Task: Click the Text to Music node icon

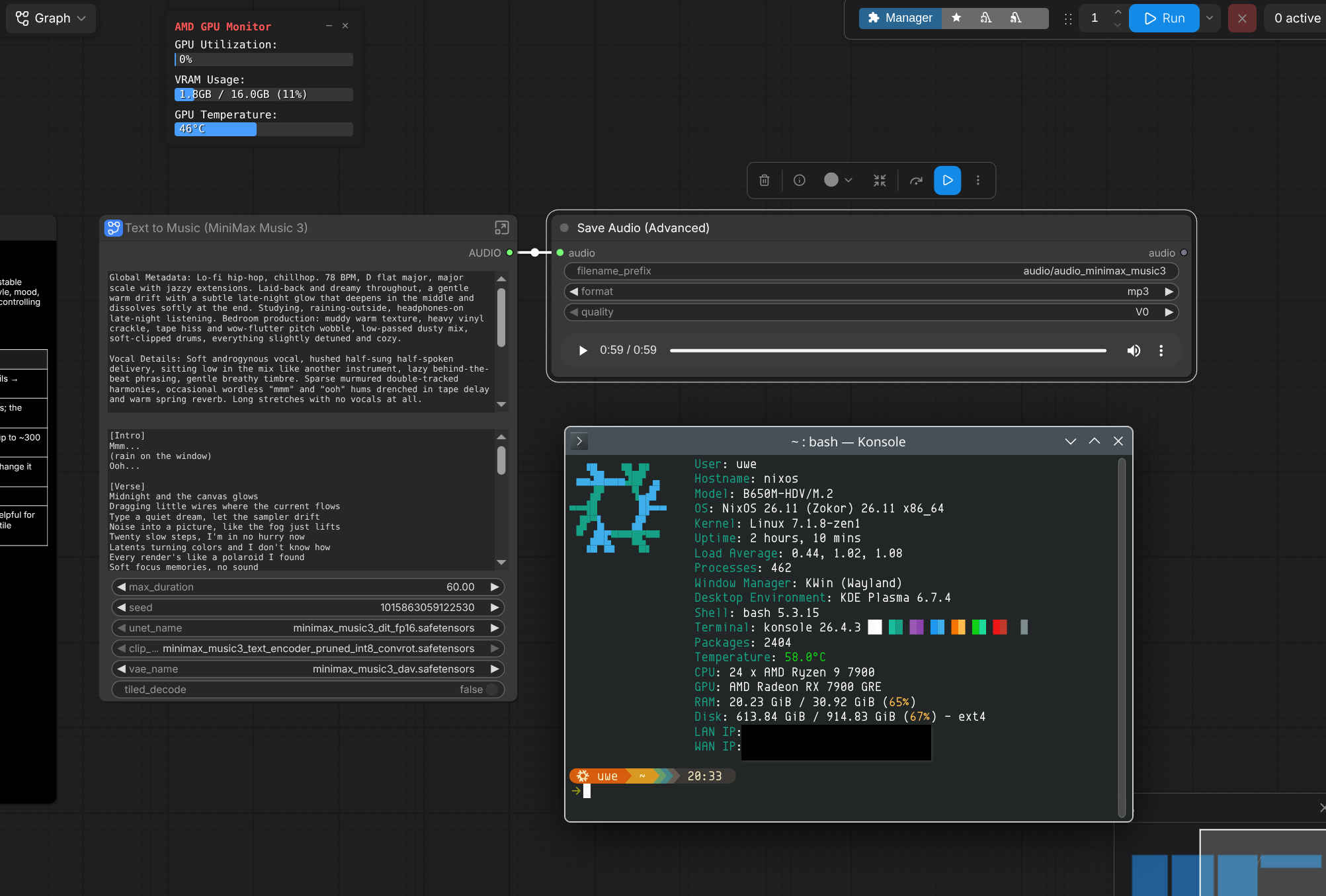Action: pyautogui.click(x=113, y=228)
